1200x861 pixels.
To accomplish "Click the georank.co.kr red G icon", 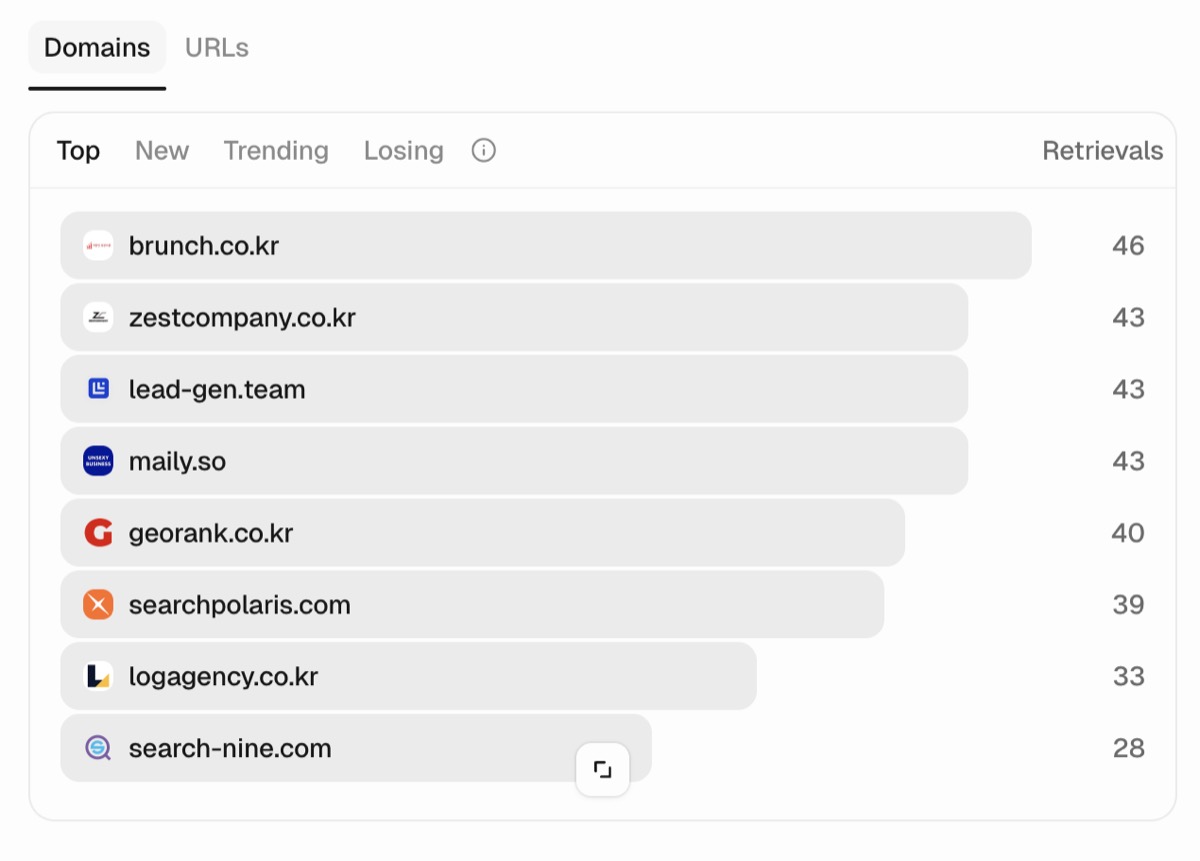I will tap(98, 533).
